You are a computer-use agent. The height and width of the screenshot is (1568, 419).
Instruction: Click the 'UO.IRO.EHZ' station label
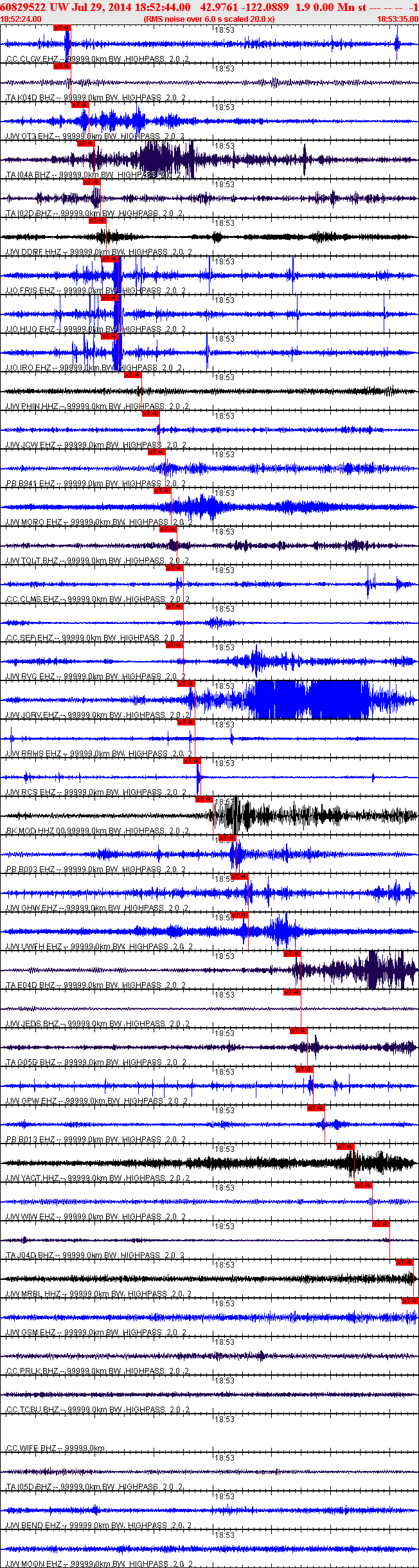pos(29,368)
